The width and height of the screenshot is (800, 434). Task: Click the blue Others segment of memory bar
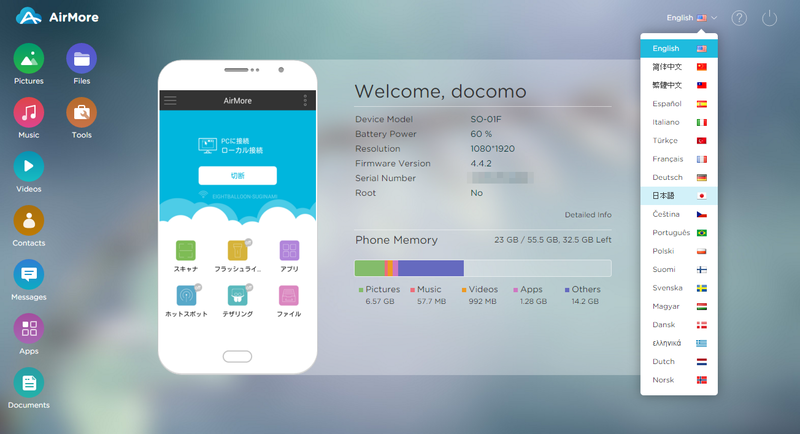click(431, 268)
